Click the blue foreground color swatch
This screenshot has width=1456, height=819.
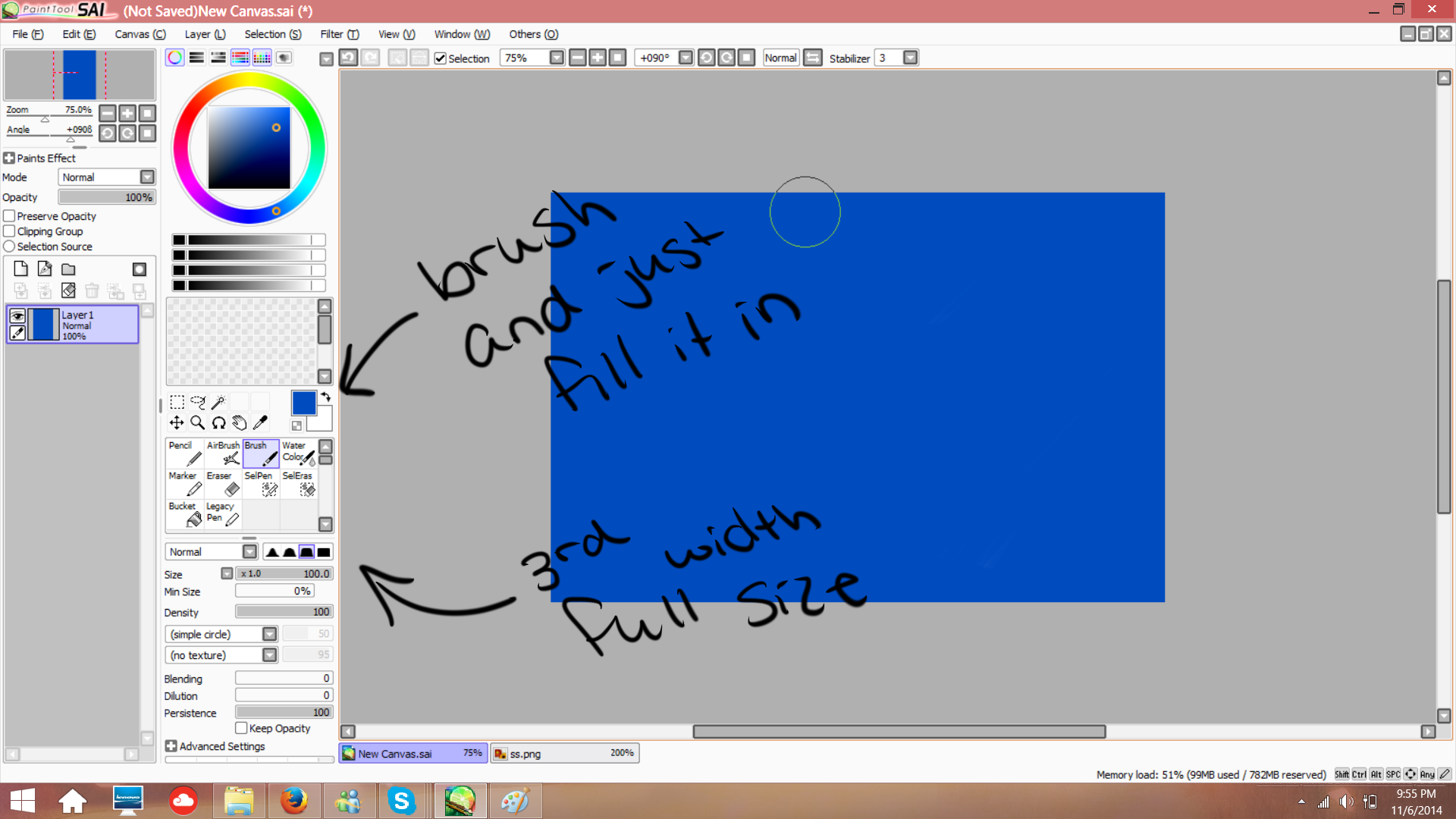click(x=303, y=403)
